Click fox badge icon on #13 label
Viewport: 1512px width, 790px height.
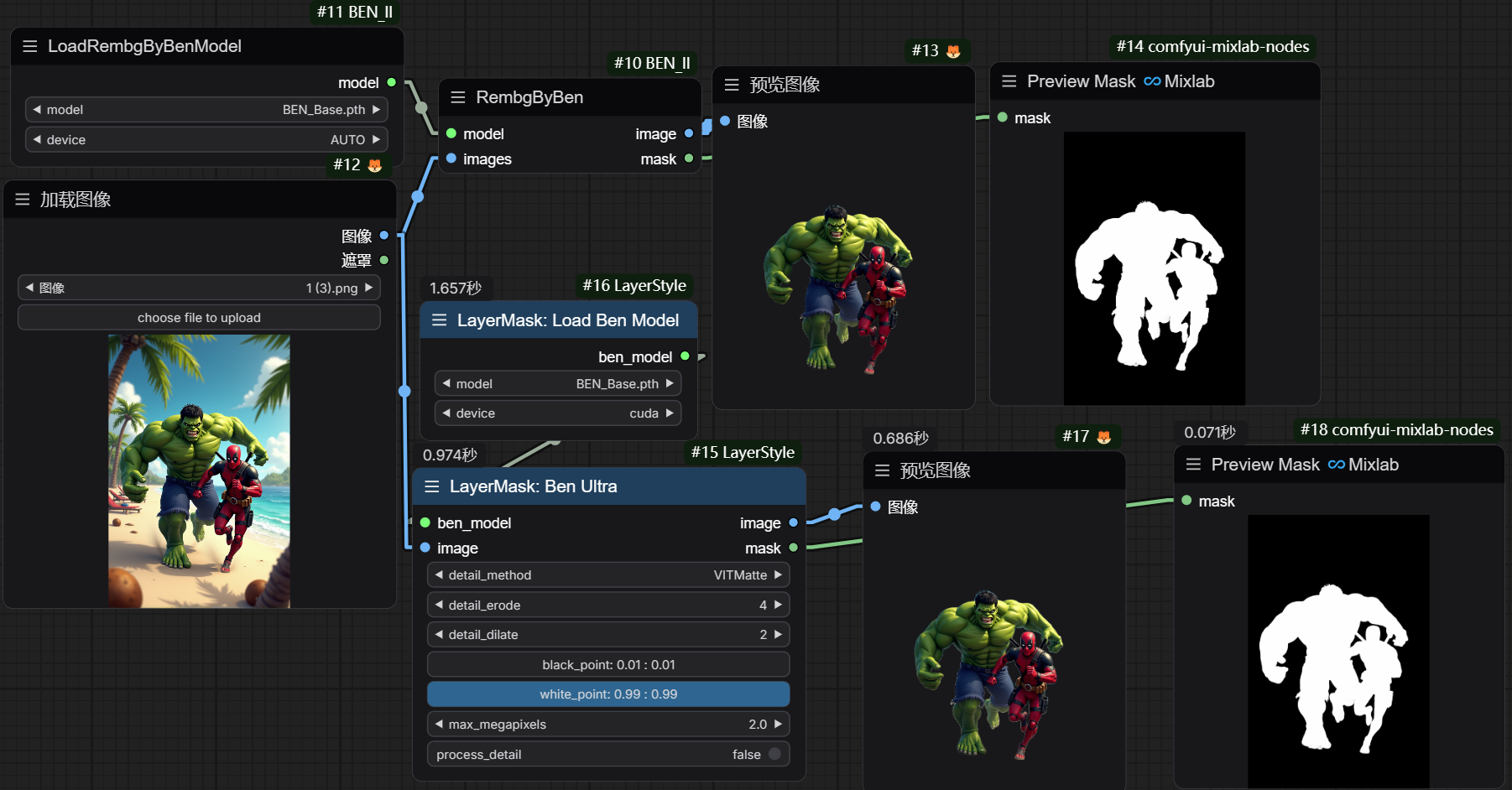tap(953, 51)
